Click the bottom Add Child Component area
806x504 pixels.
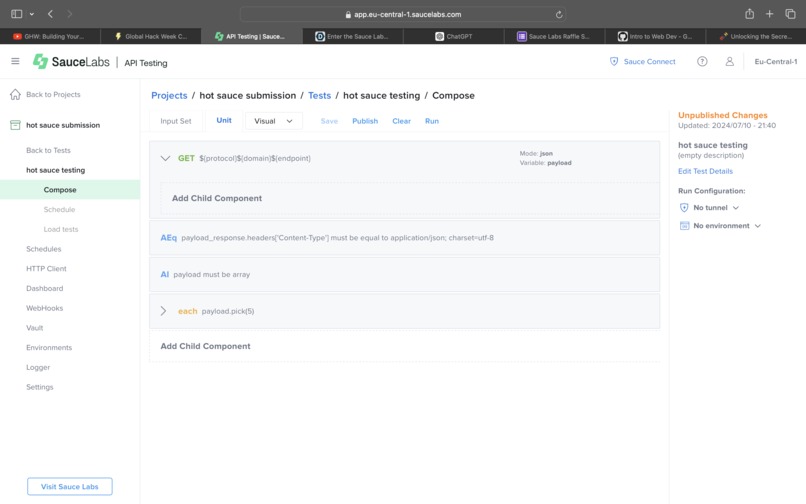coord(405,346)
